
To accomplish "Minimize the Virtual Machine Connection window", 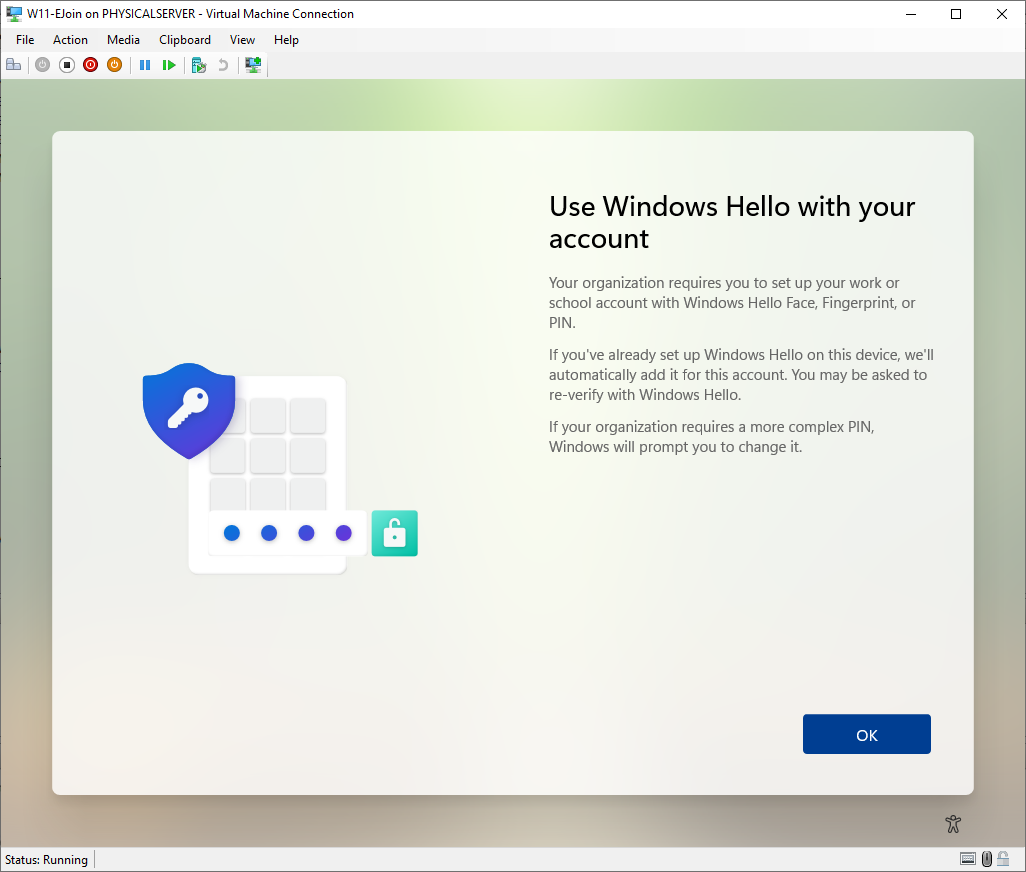I will point(911,14).
